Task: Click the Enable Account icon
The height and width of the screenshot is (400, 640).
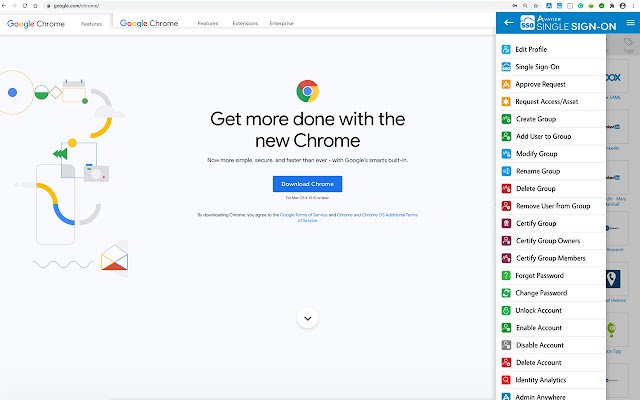Action: pos(506,328)
